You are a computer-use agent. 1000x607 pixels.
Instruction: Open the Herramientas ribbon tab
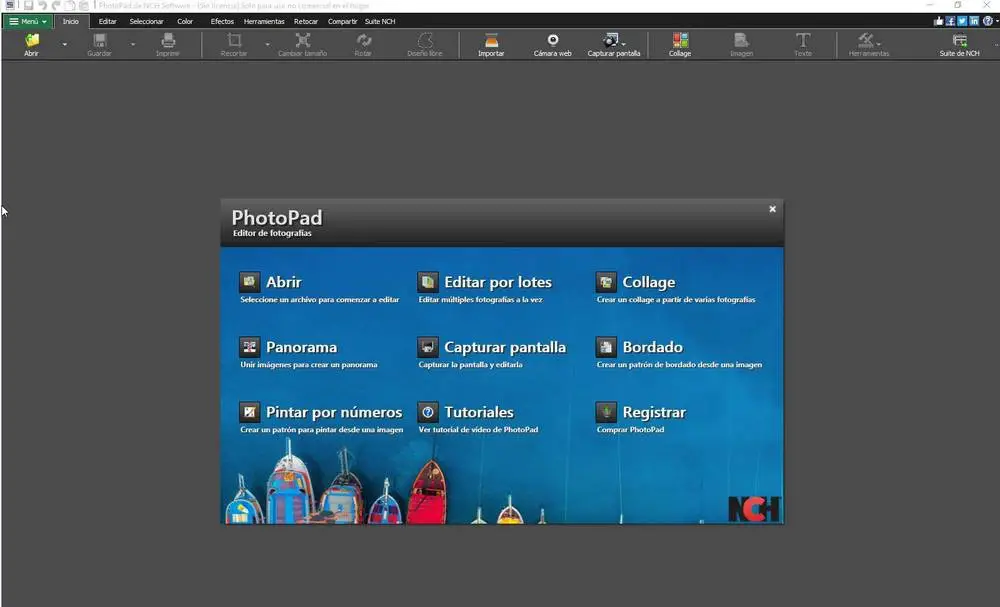(x=264, y=21)
